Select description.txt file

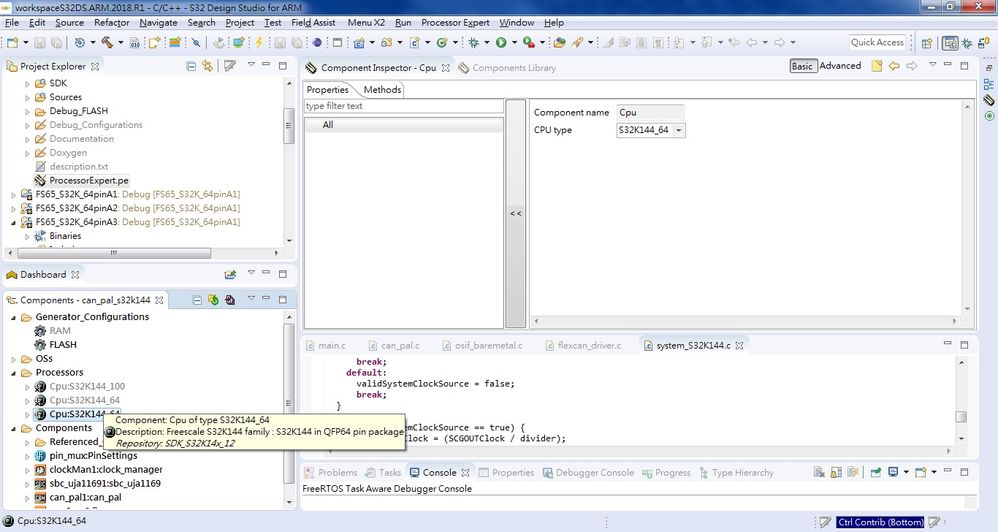78,167
